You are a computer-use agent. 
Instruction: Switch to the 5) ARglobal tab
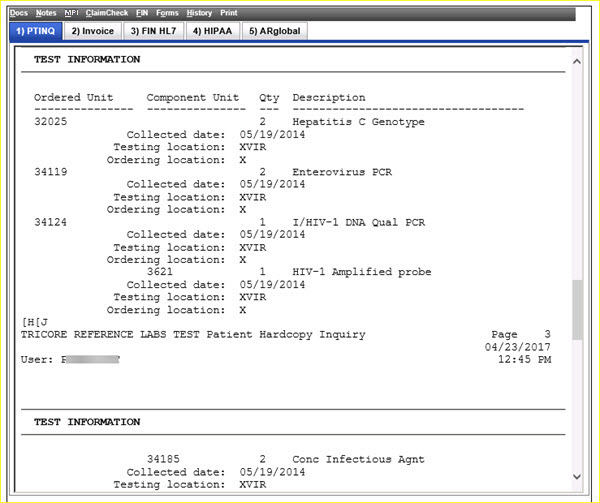[272, 31]
